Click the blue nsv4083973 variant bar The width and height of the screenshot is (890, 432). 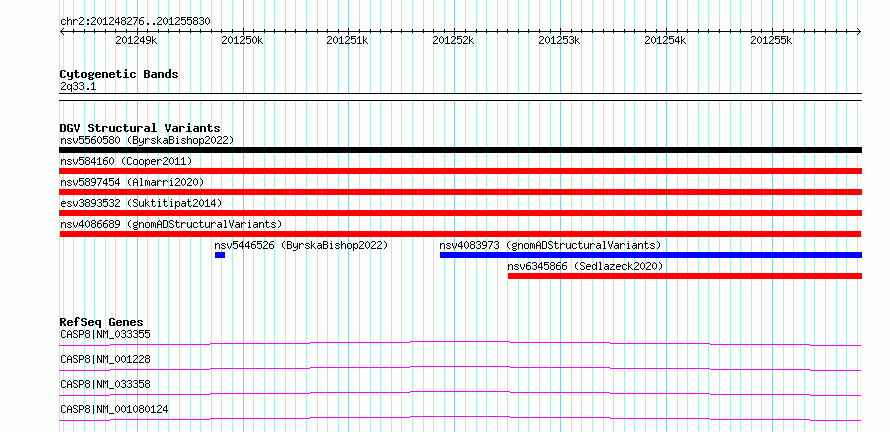[x=651, y=255]
